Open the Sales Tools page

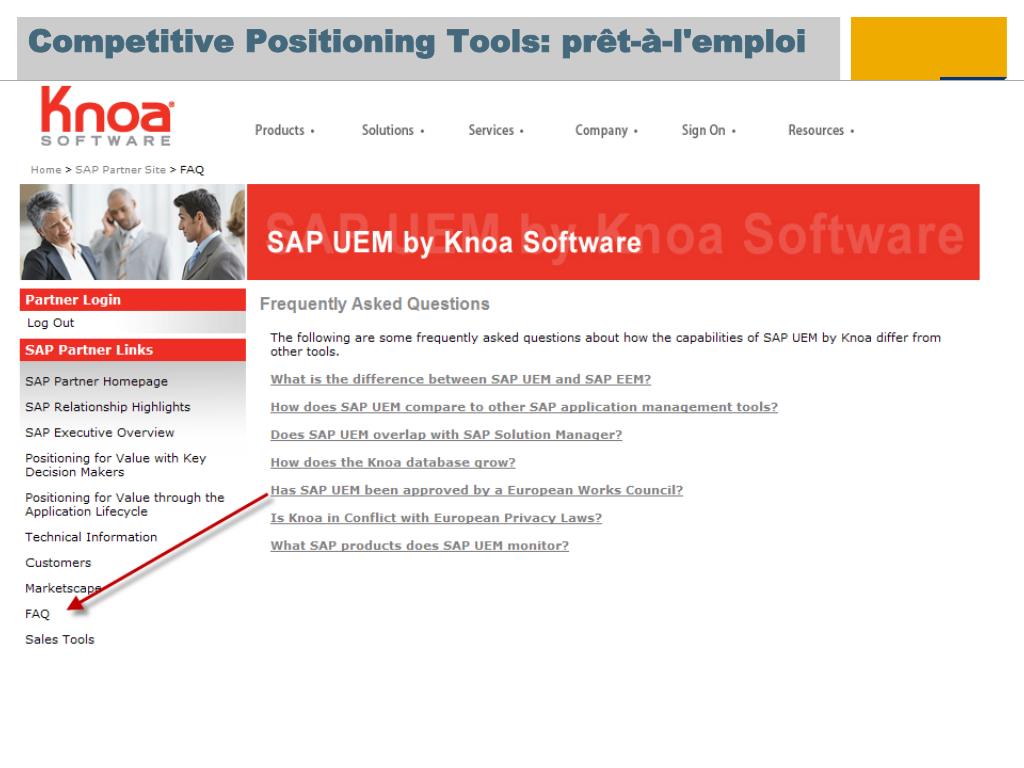point(59,639)
